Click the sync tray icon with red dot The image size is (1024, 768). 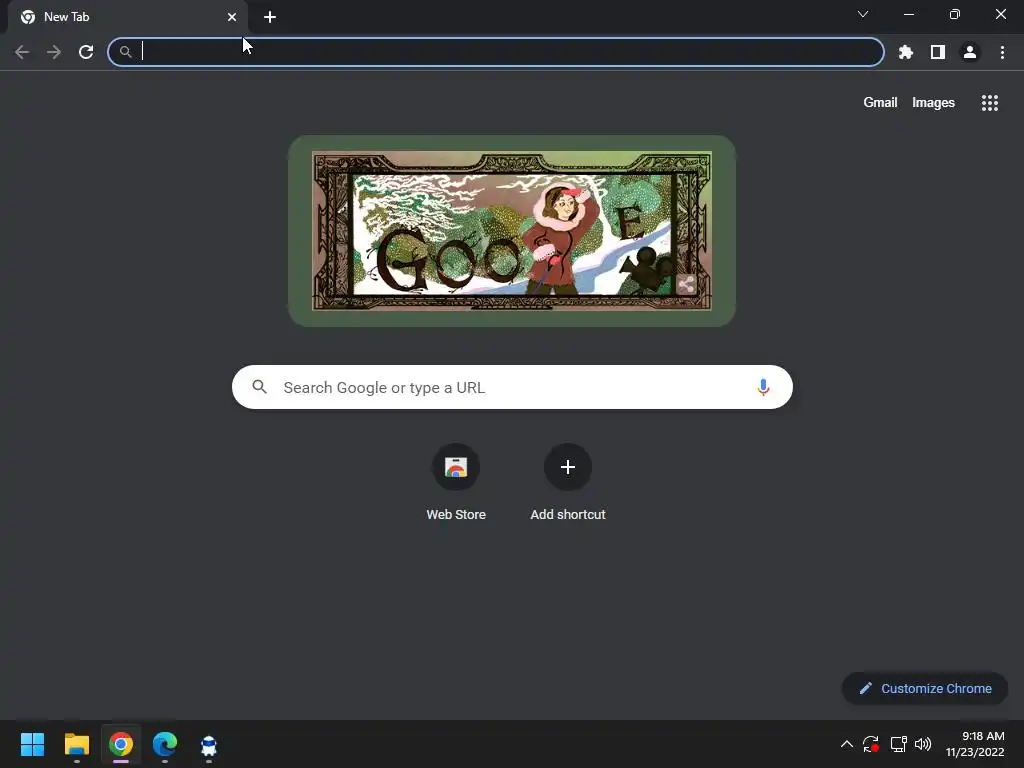[x=871, y=744]
